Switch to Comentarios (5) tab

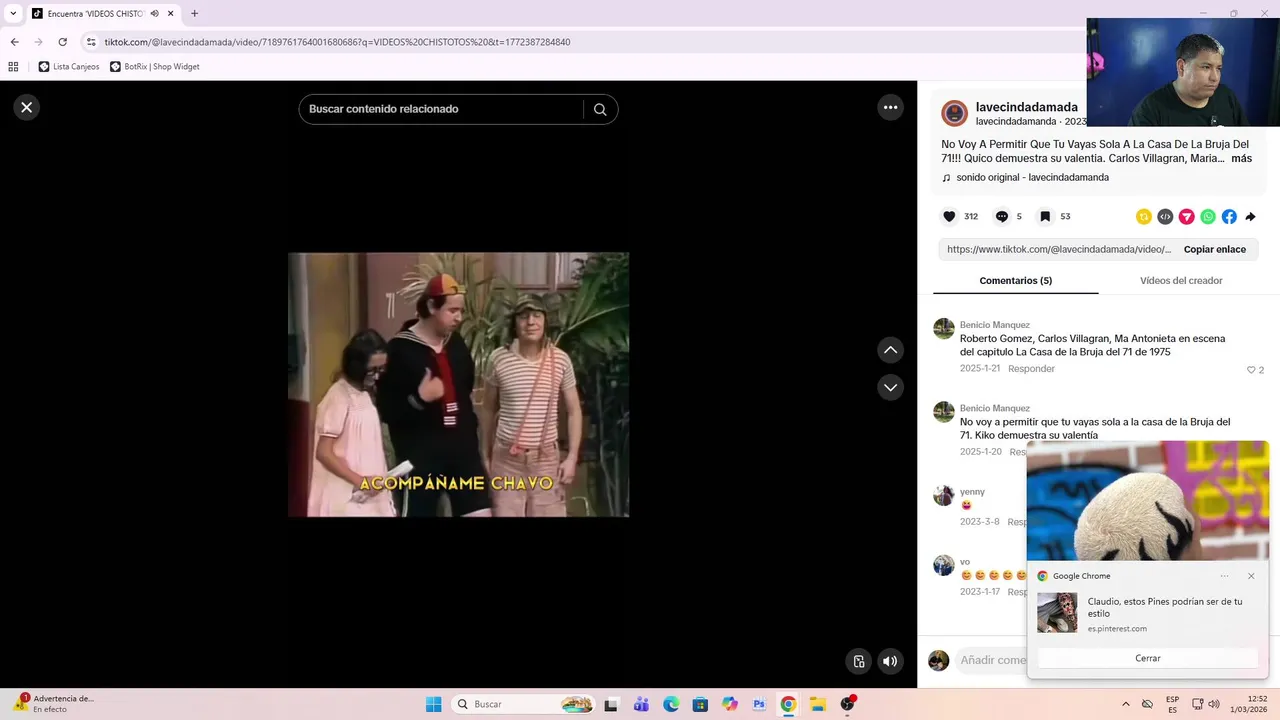[1015, 281]
